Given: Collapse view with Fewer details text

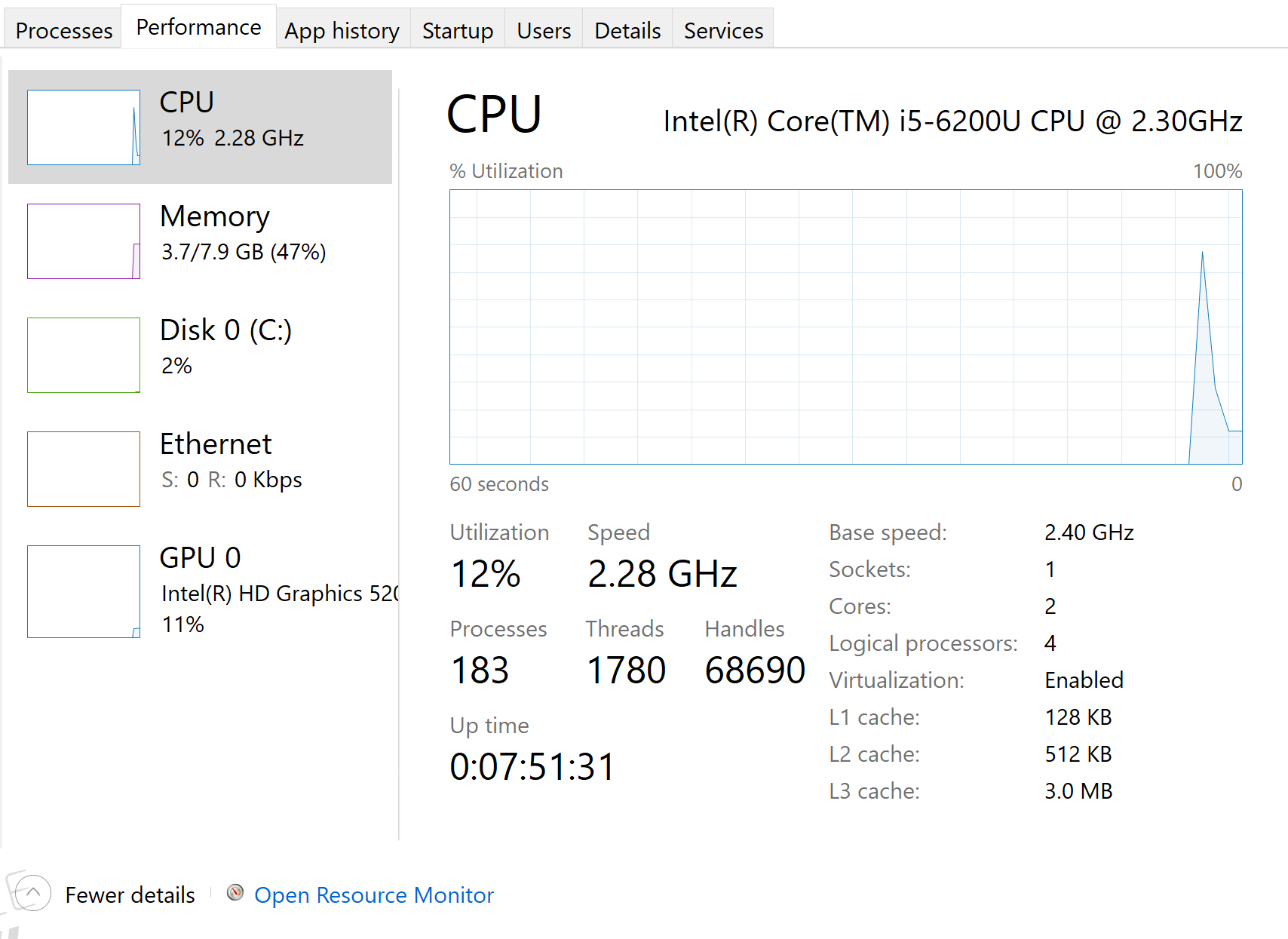Looking at the screenshot, I should (130, 895).
